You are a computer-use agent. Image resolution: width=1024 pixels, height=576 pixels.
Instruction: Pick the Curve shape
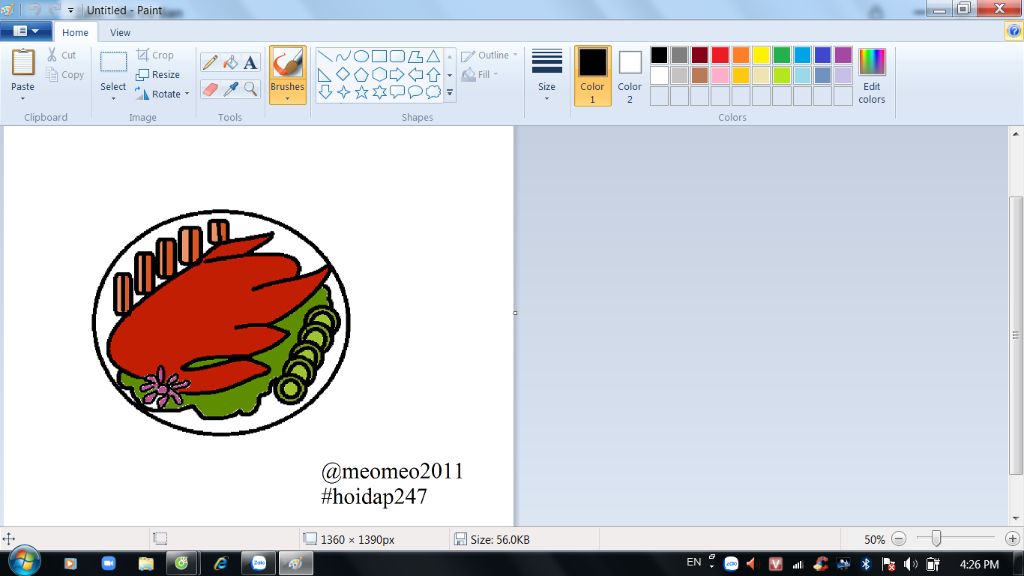pos(343,56)
